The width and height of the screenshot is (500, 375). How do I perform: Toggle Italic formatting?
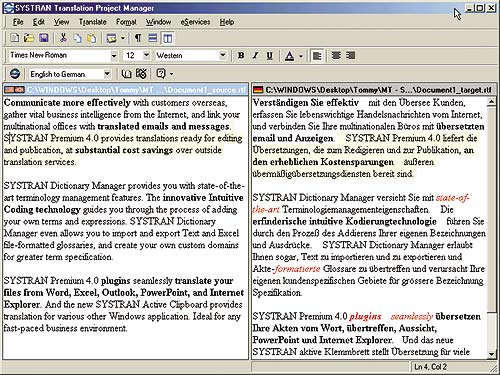click(x=255, y=56)
